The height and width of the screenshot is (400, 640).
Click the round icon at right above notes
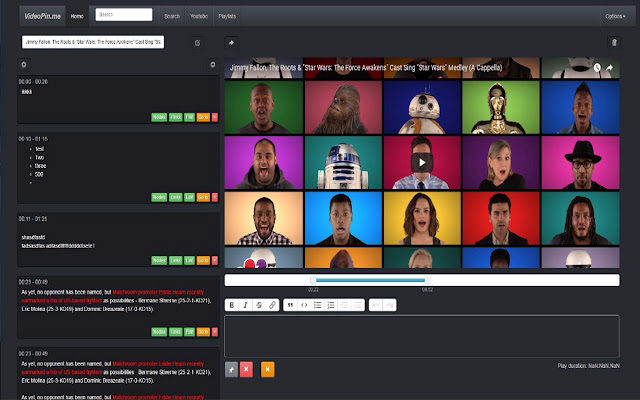[x=213, y=64]
